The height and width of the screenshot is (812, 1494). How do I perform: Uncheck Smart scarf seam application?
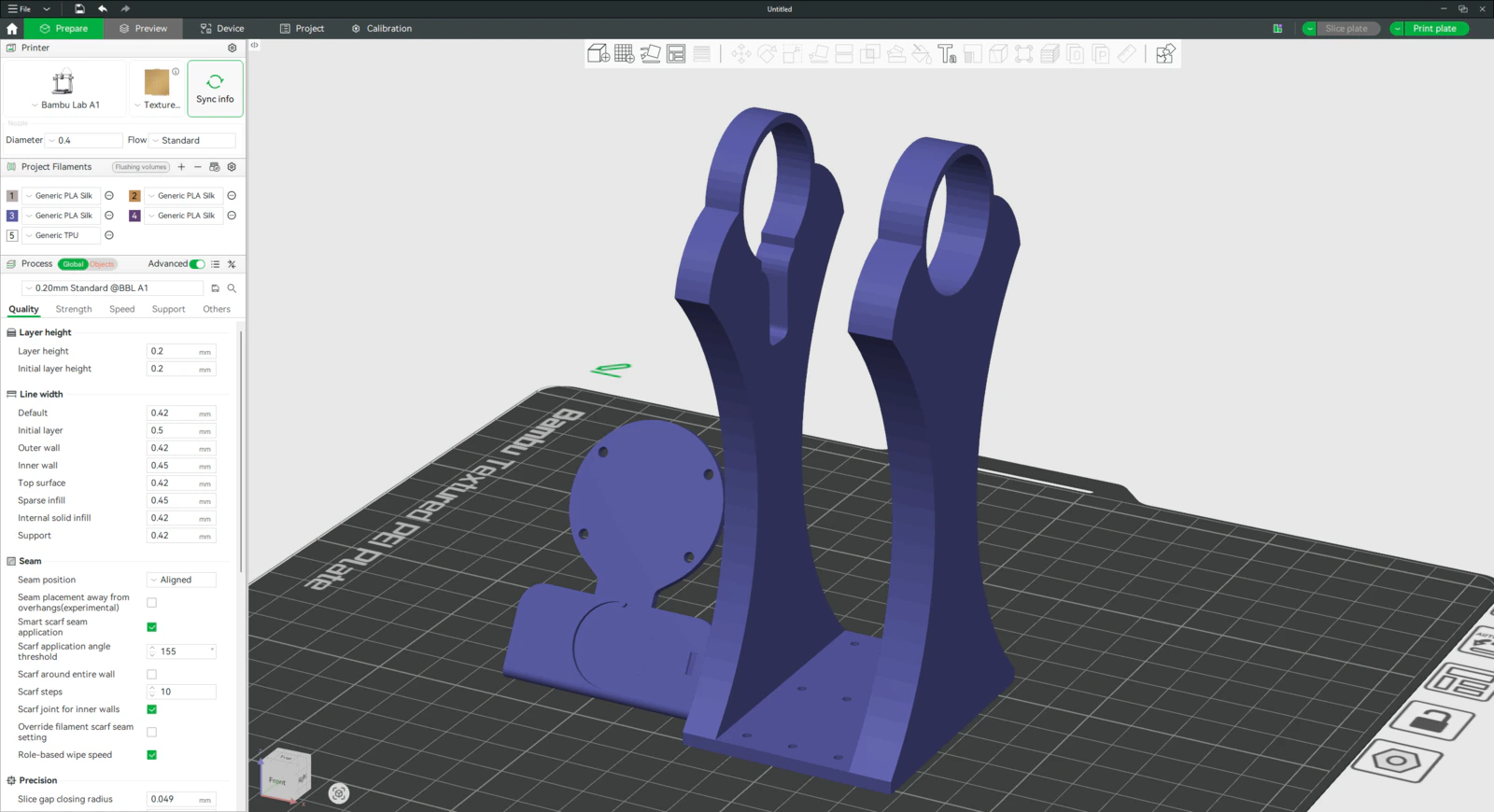tap(152, 627)
